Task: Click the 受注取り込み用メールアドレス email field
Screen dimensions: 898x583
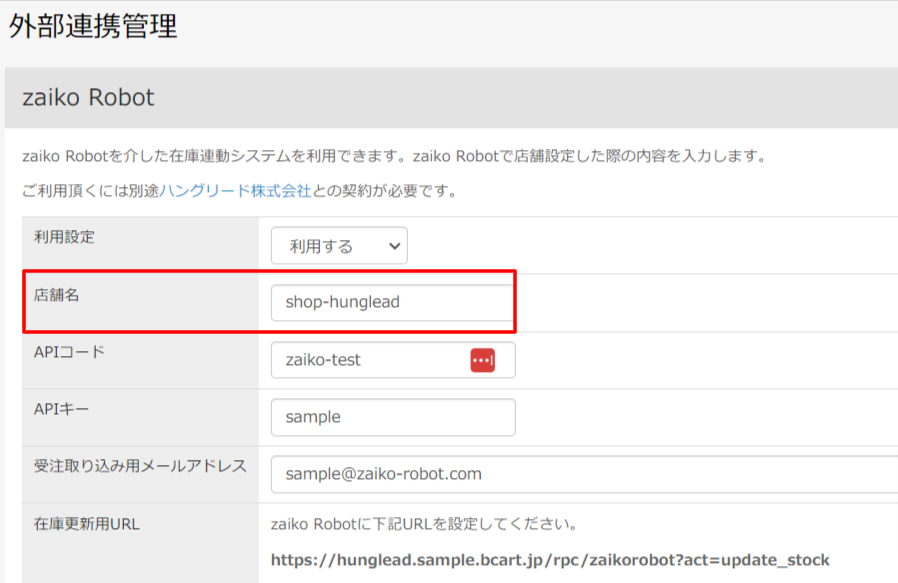Action: [x=584, y=474]
